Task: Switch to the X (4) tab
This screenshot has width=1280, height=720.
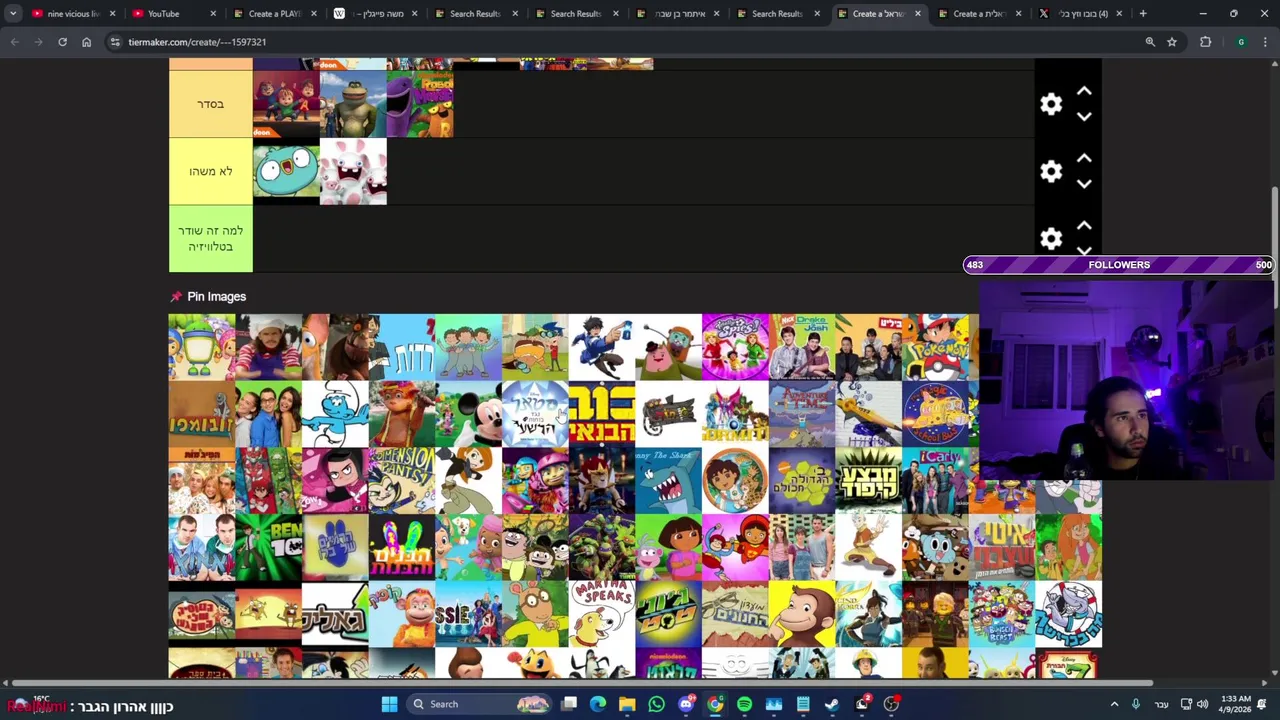Action: [x=1078, y=14]
